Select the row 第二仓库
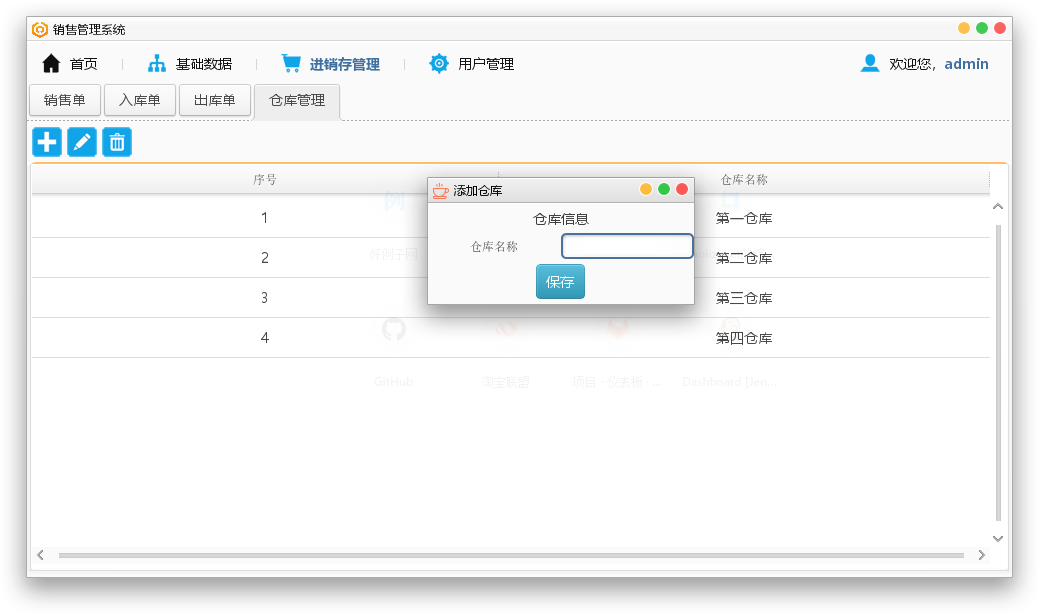 (510, 258)
